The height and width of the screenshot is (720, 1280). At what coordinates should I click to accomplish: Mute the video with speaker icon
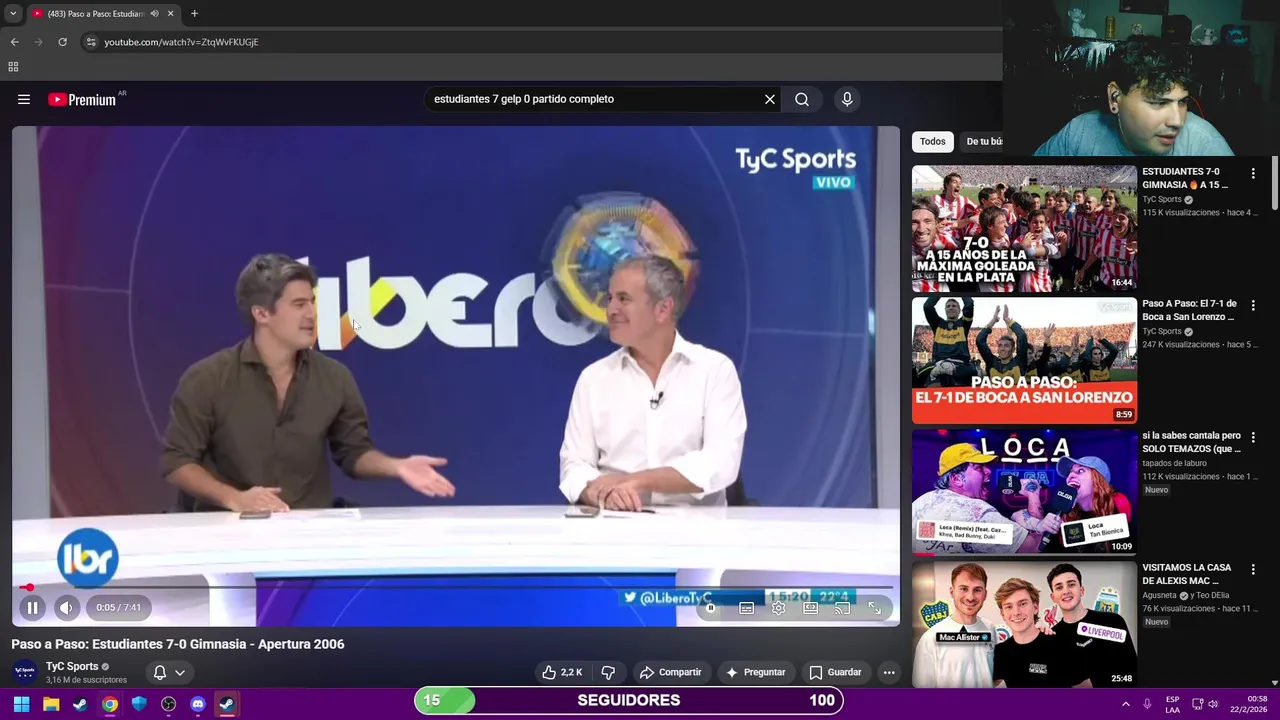pyautogui.click(x=66, y=607)
